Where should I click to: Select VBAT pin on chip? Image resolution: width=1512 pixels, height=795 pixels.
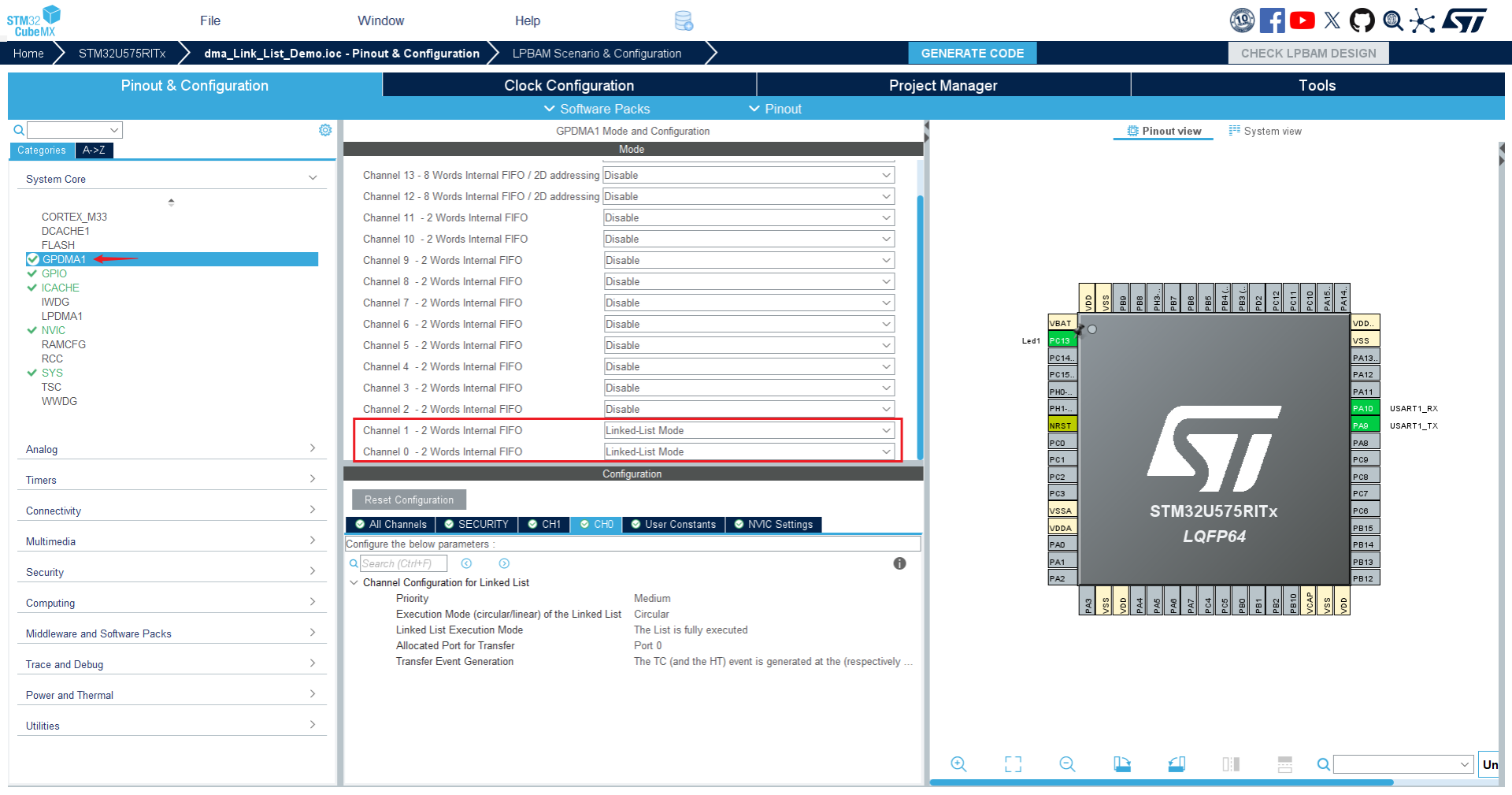(1062, 323)
